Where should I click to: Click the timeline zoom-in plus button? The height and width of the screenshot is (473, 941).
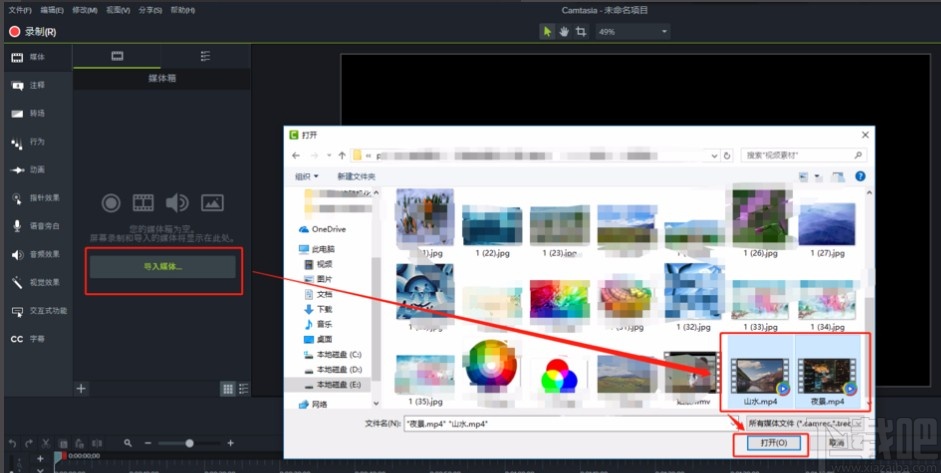[x=230, y=443]
